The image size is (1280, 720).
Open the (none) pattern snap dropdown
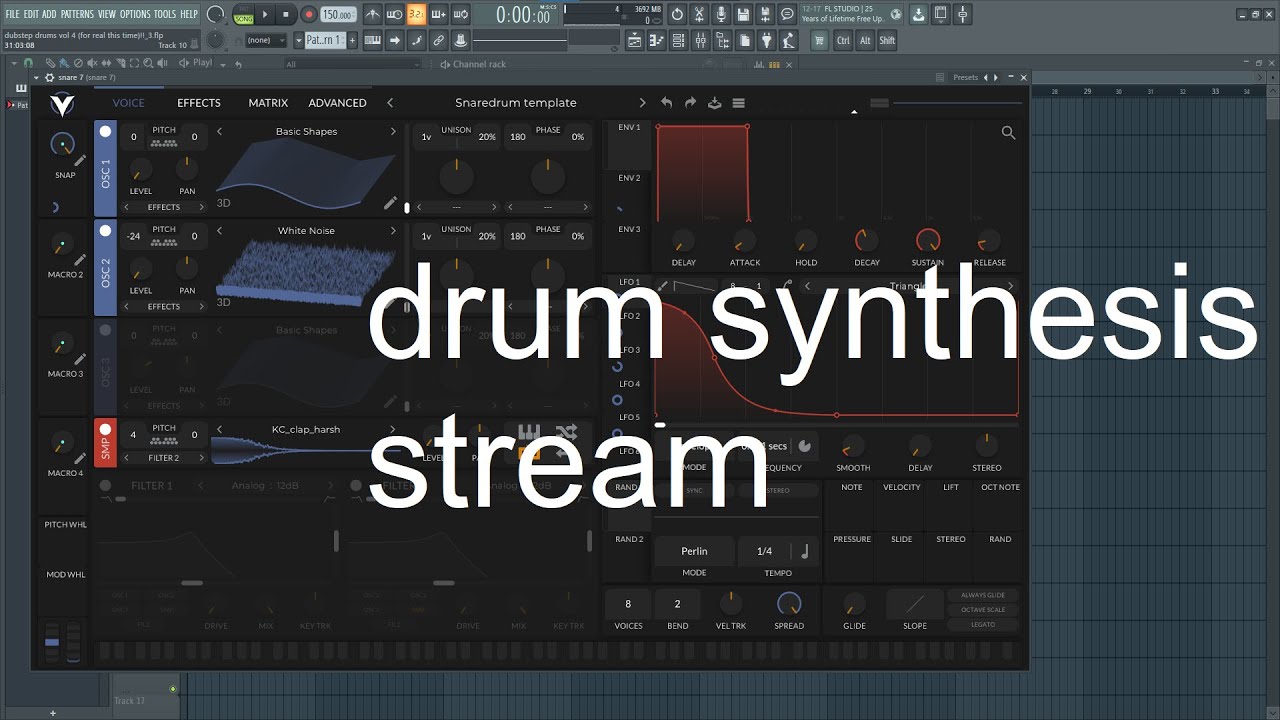tap(266, 40)
